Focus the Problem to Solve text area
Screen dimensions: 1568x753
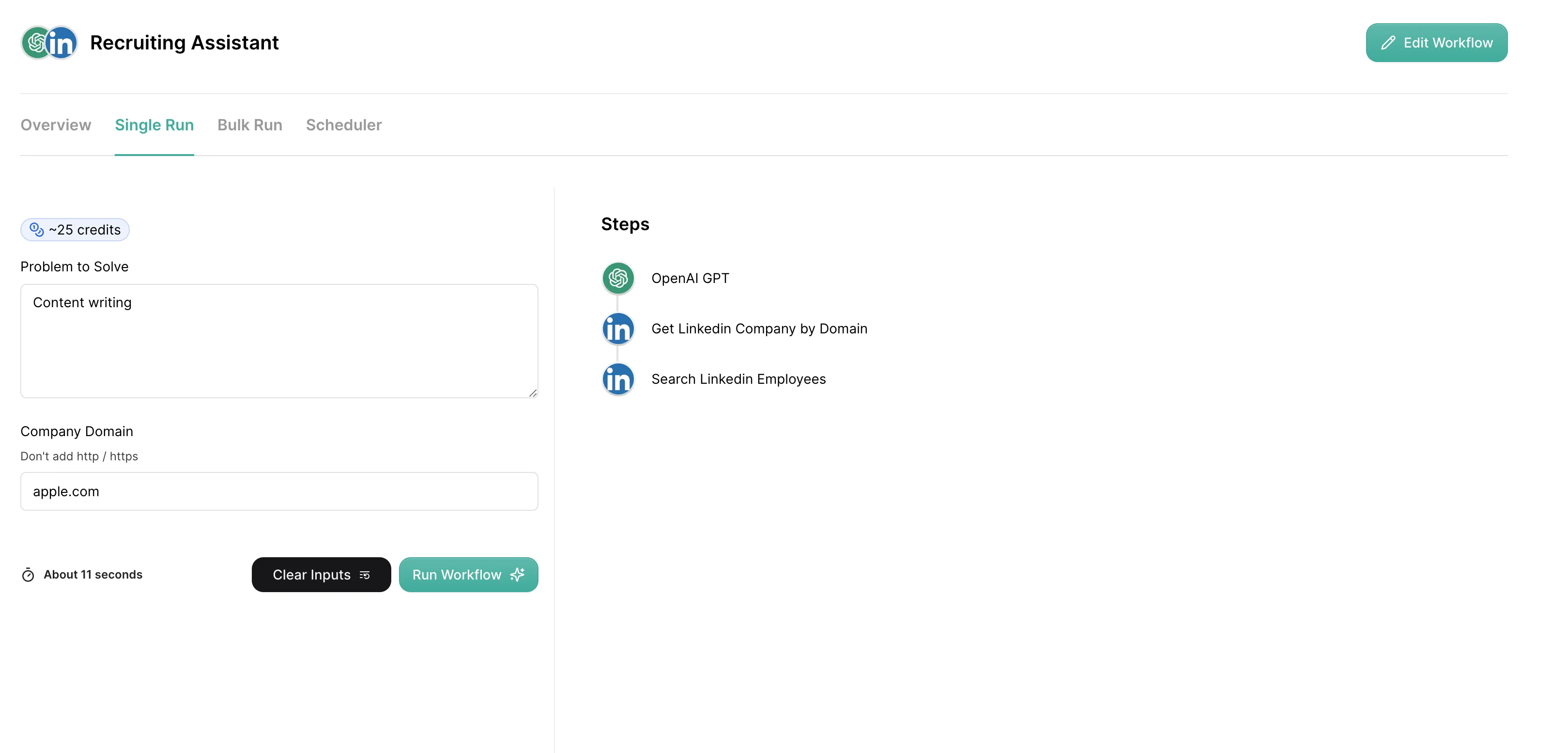(x=279, y=341)
